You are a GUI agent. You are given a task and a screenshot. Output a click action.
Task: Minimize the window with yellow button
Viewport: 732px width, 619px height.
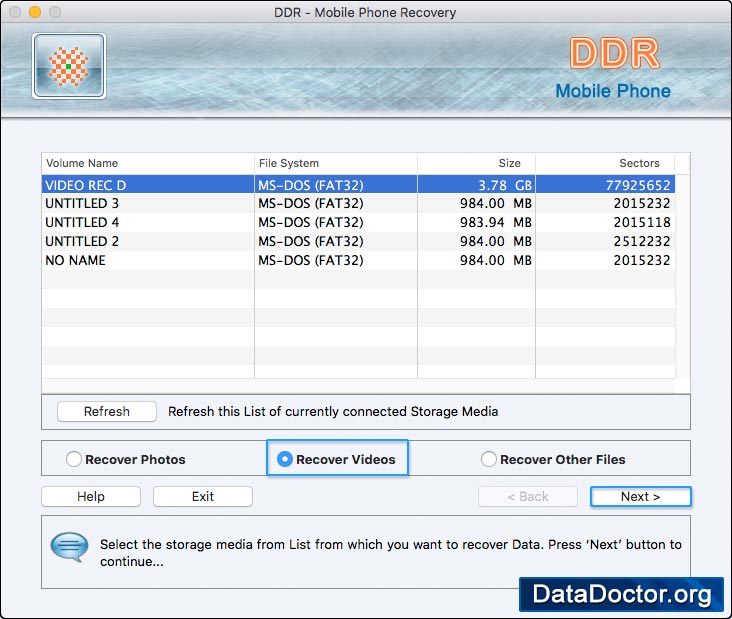(35, 12)
